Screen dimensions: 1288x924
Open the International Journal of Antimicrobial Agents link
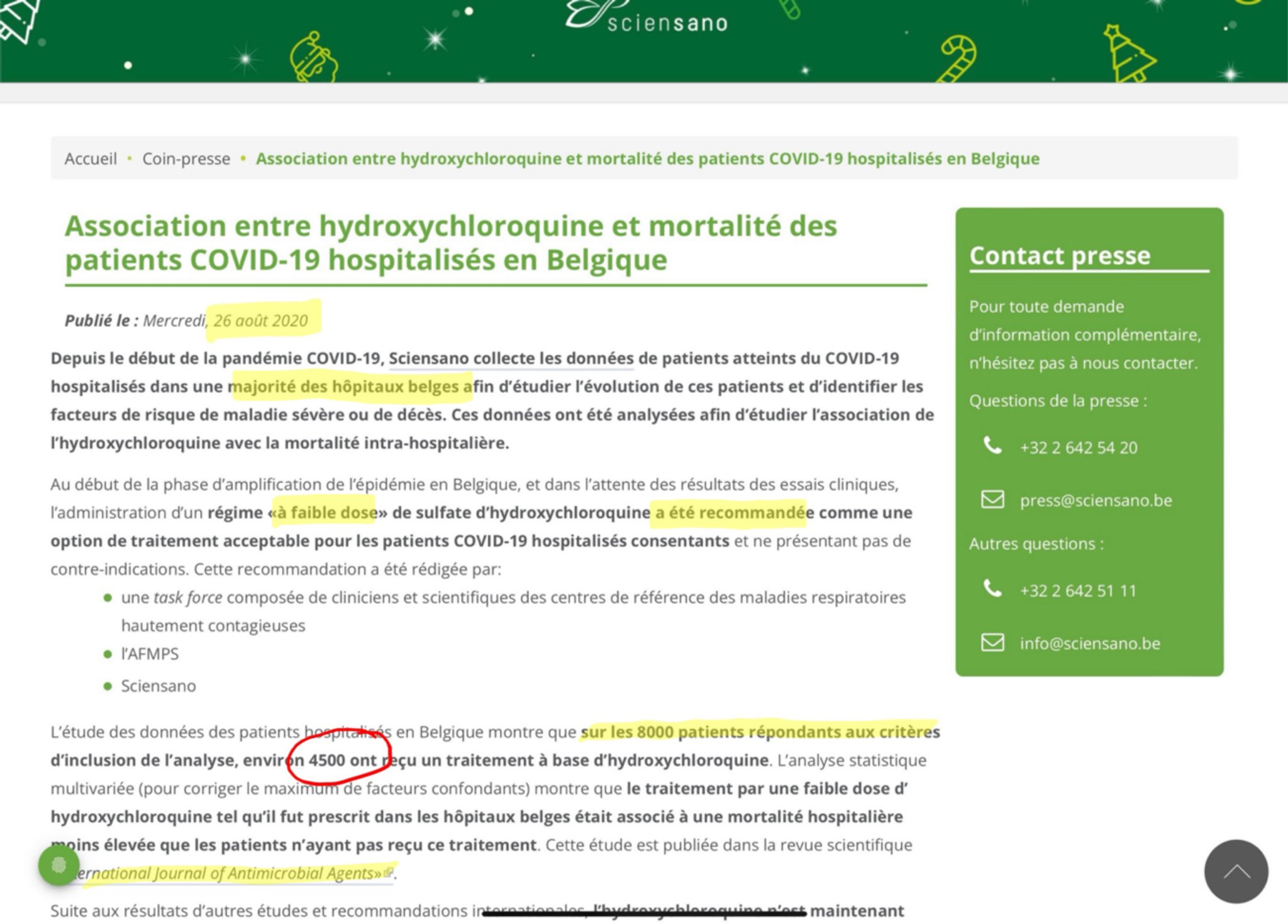[x=229, y=873]
